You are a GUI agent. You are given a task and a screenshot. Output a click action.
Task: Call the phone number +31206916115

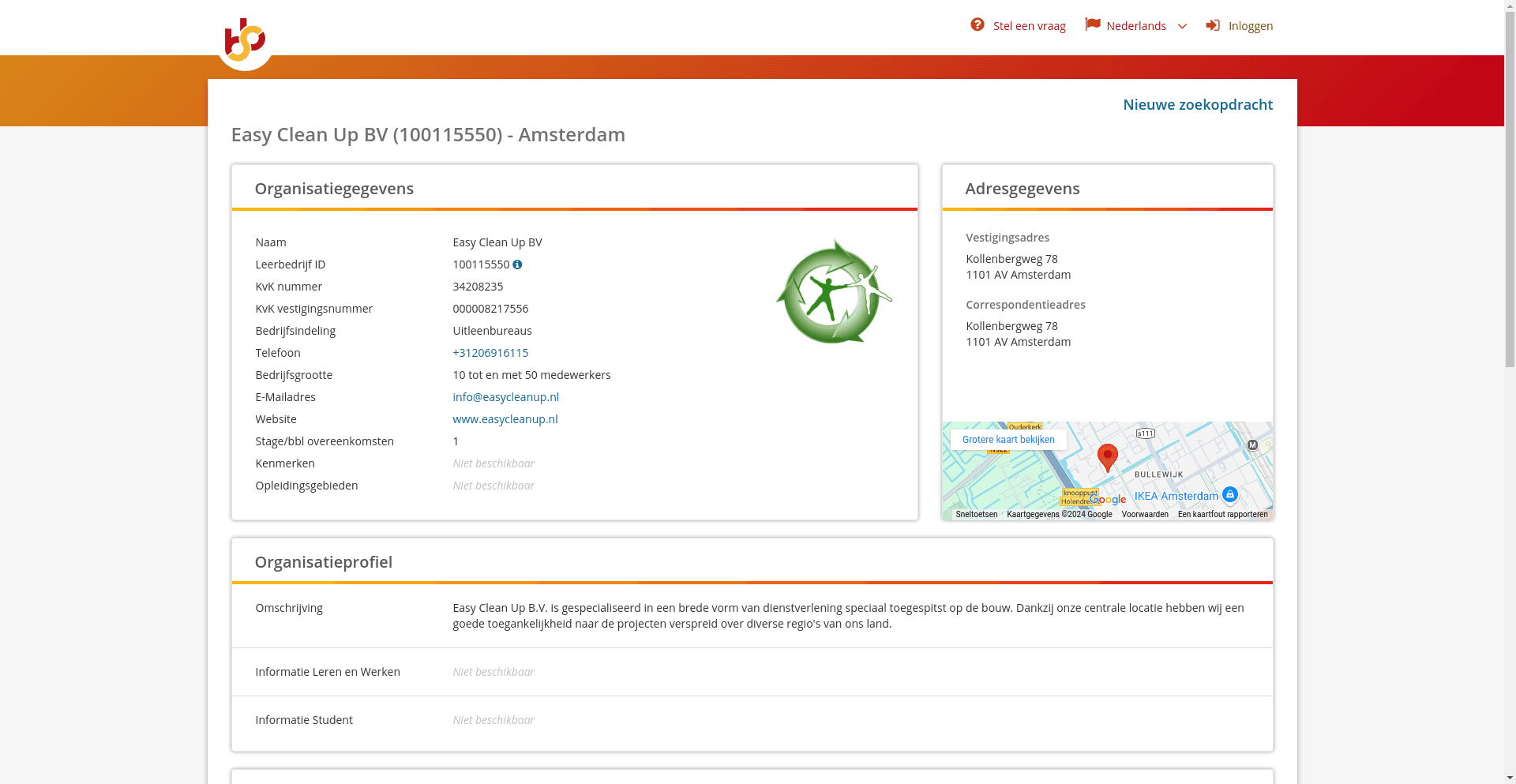pos(490,353)
